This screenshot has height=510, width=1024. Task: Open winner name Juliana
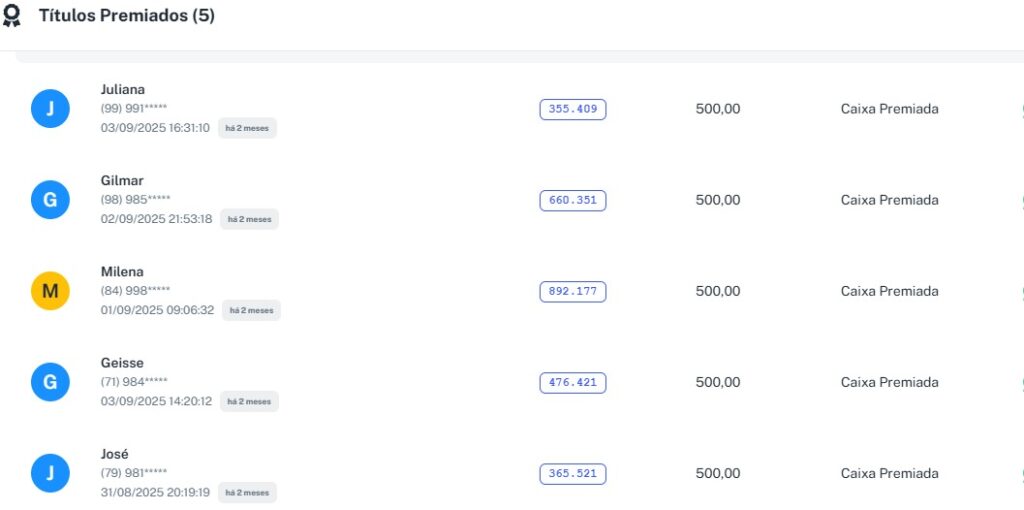click(x=123, y=89)
